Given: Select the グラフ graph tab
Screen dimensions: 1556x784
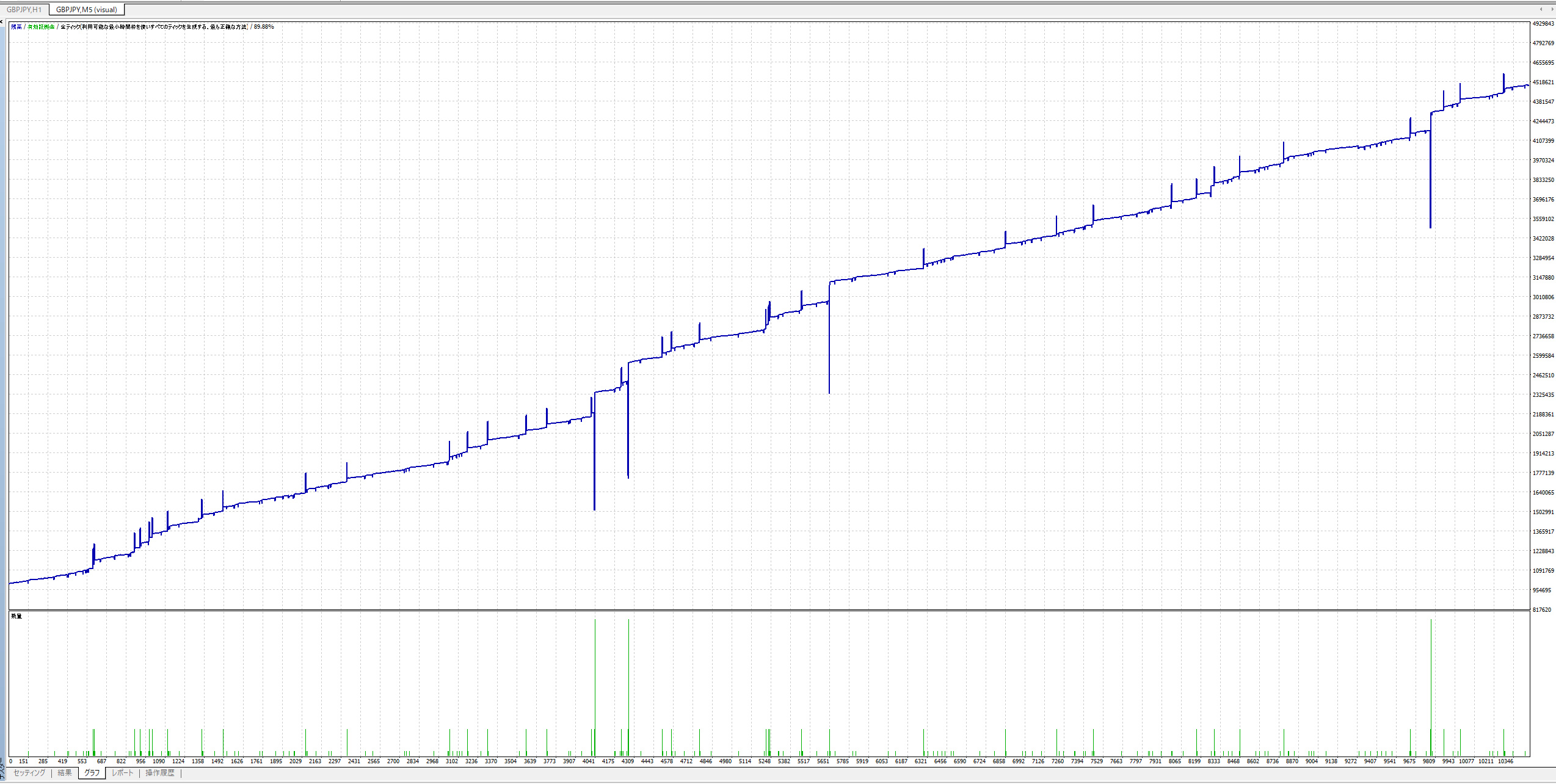Looking at the screenshot, I should [x=92, y=773].
